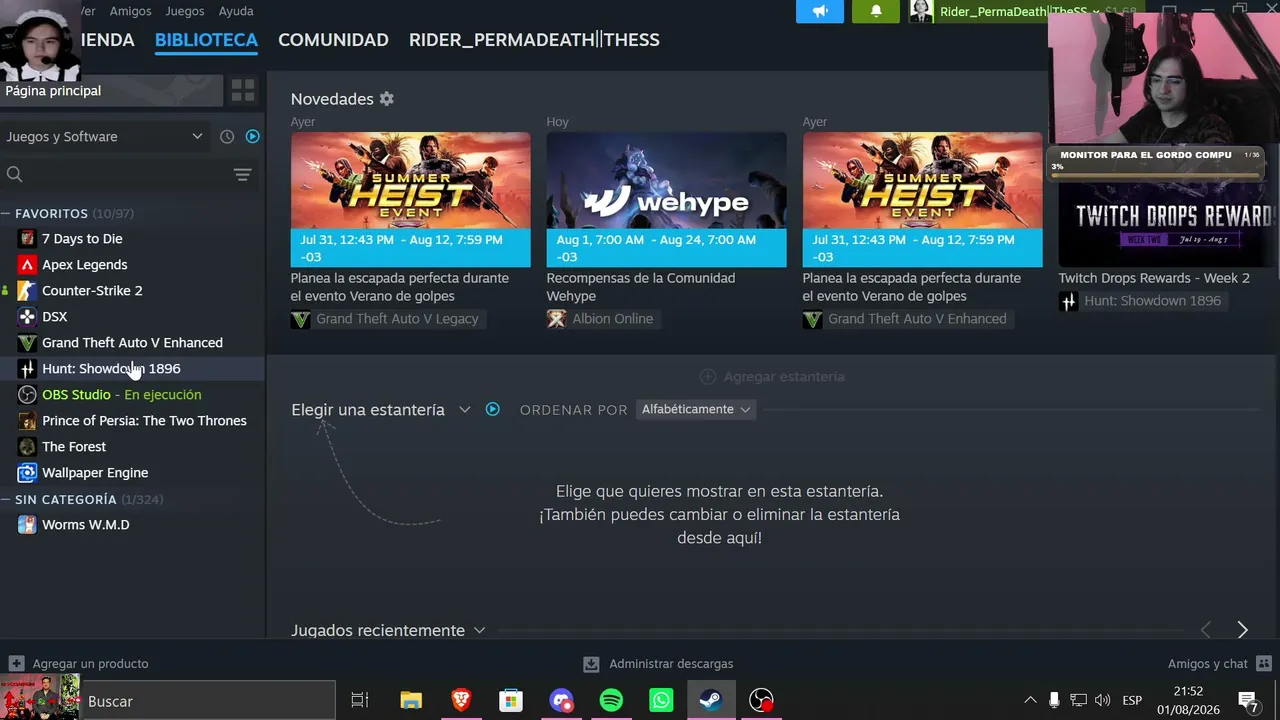
Task: Open the Novedades settings gear
Action: [387, 99]
